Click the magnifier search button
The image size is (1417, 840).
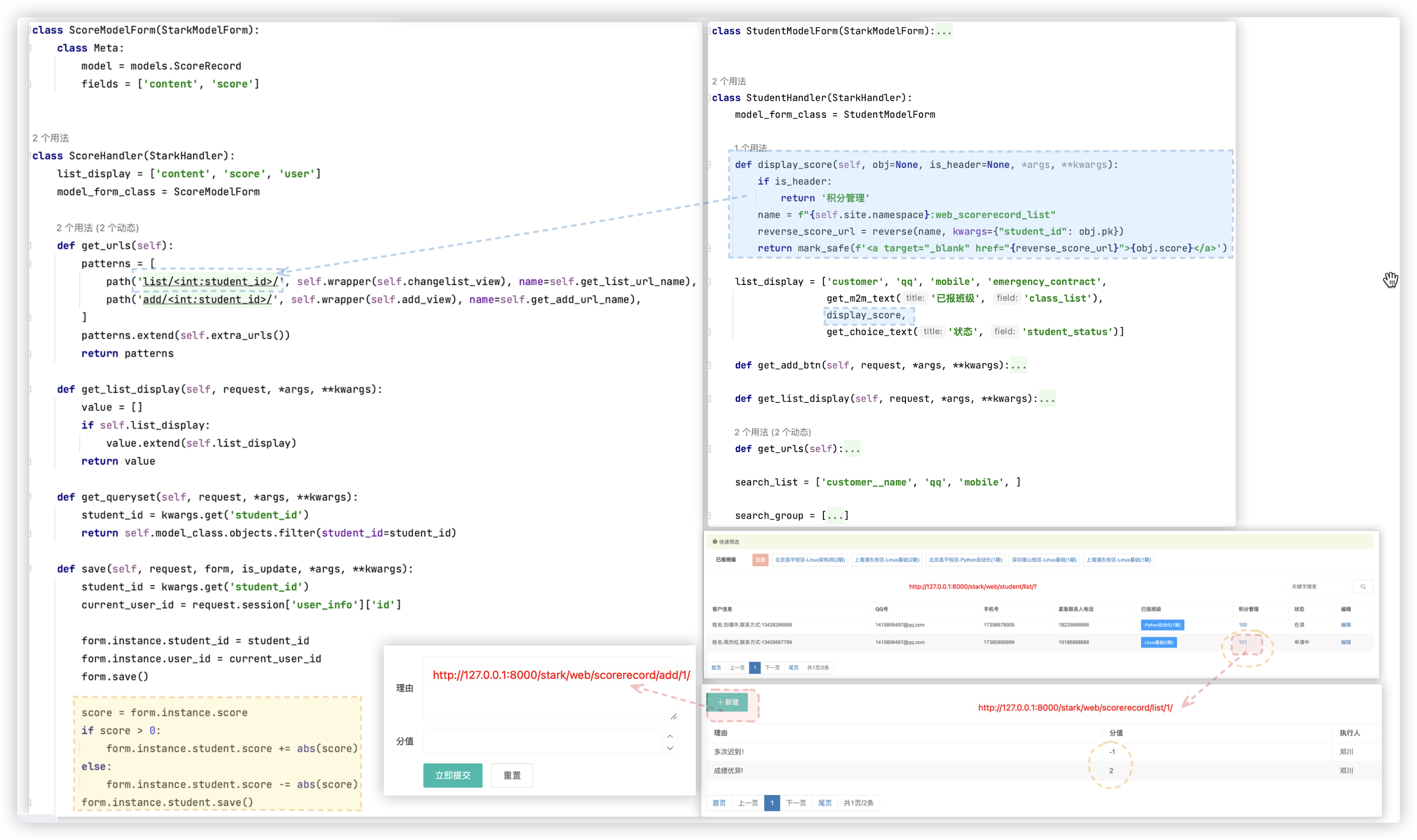point(1363,586)
